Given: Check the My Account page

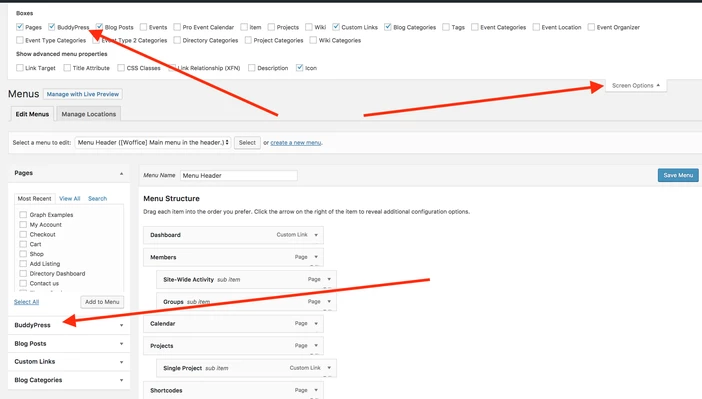Looking at the screenshot, I should tap(23, 224).
